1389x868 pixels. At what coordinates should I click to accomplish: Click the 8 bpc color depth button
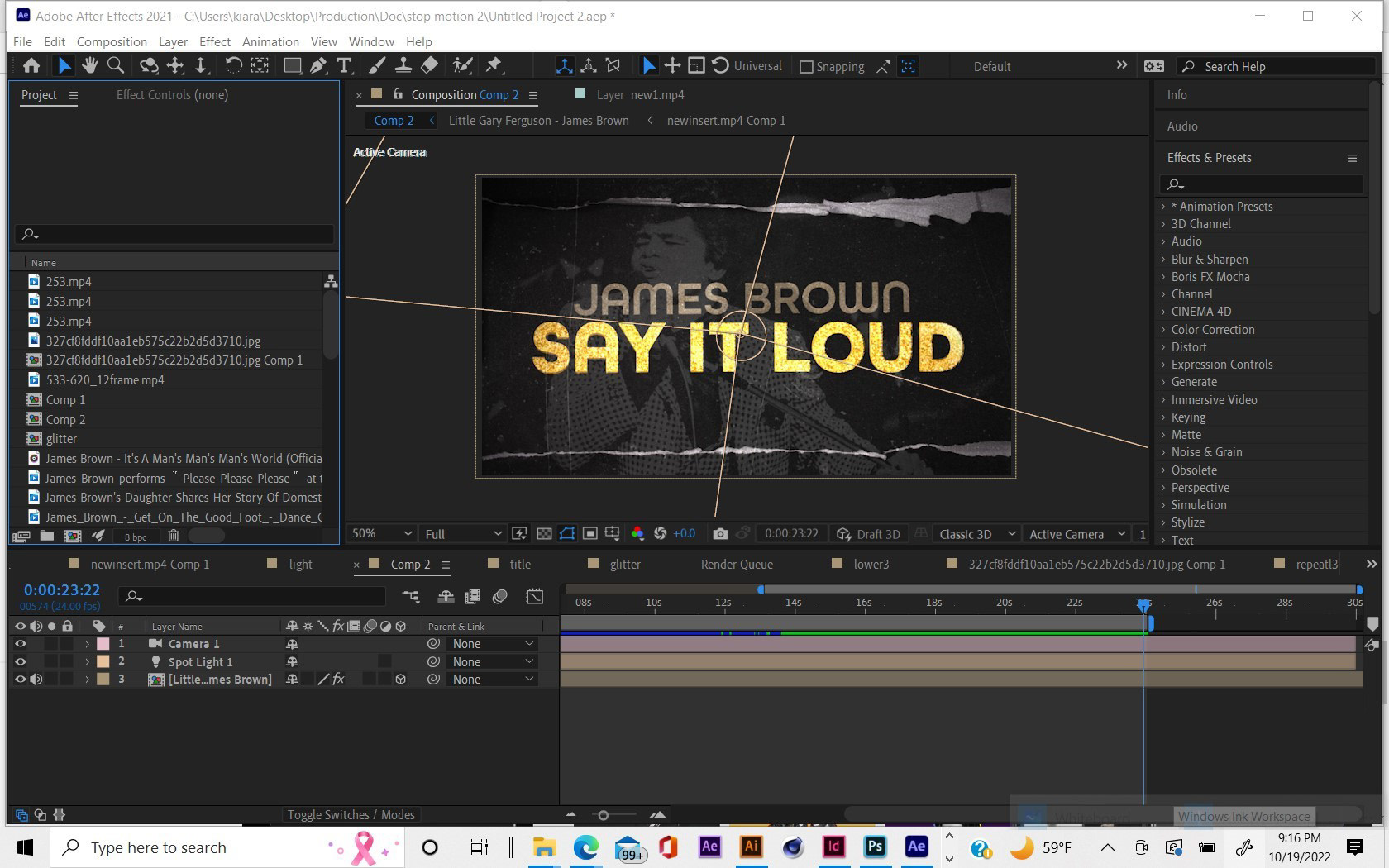click(136, 537)
